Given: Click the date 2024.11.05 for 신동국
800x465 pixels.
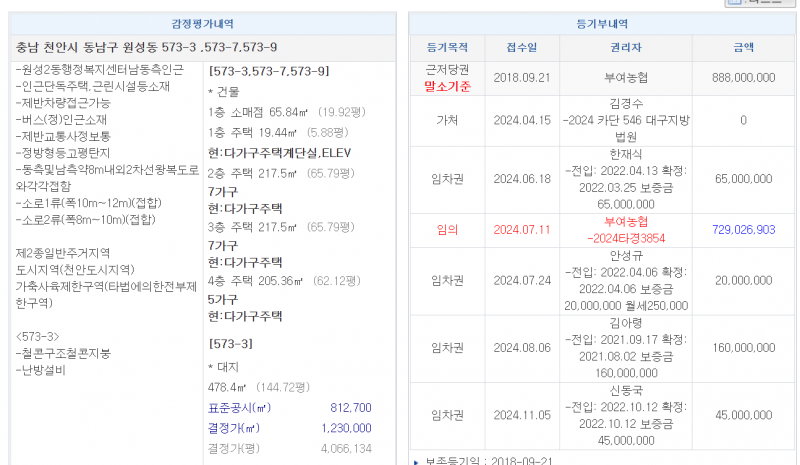Looking at the screenshot, I should click(x=523, y=415).
